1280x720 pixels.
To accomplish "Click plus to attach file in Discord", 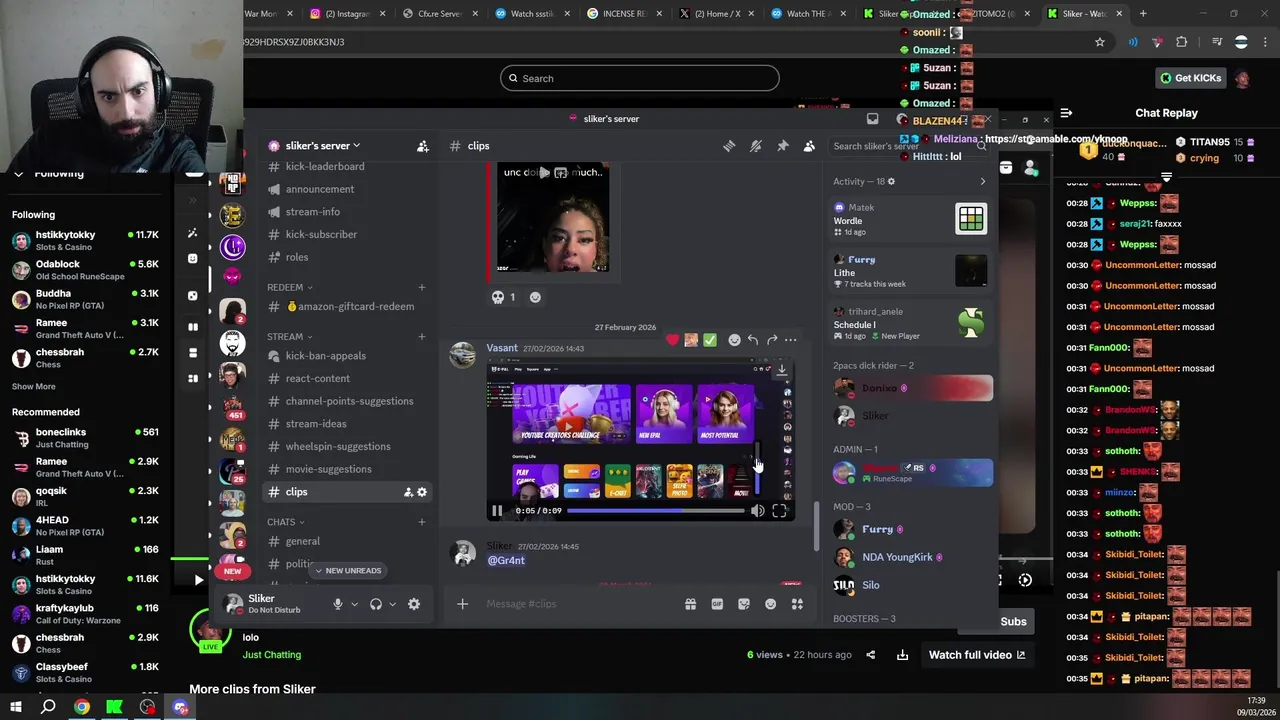I will point(462,604).
